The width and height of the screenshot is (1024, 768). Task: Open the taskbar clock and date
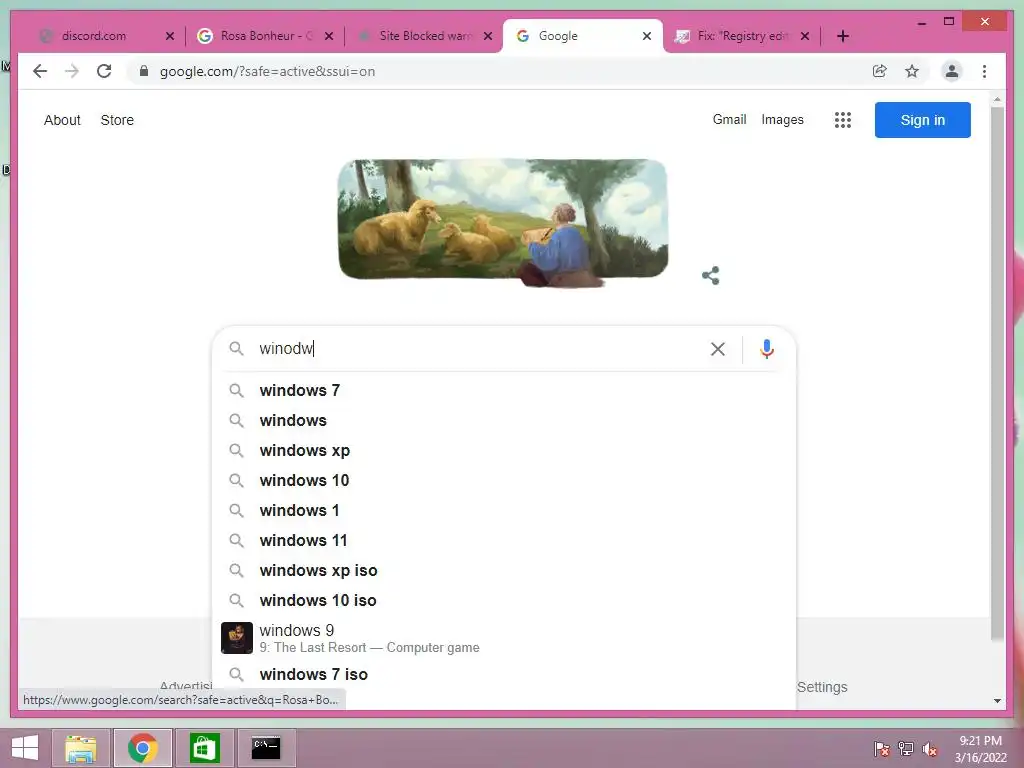[980, 749]
